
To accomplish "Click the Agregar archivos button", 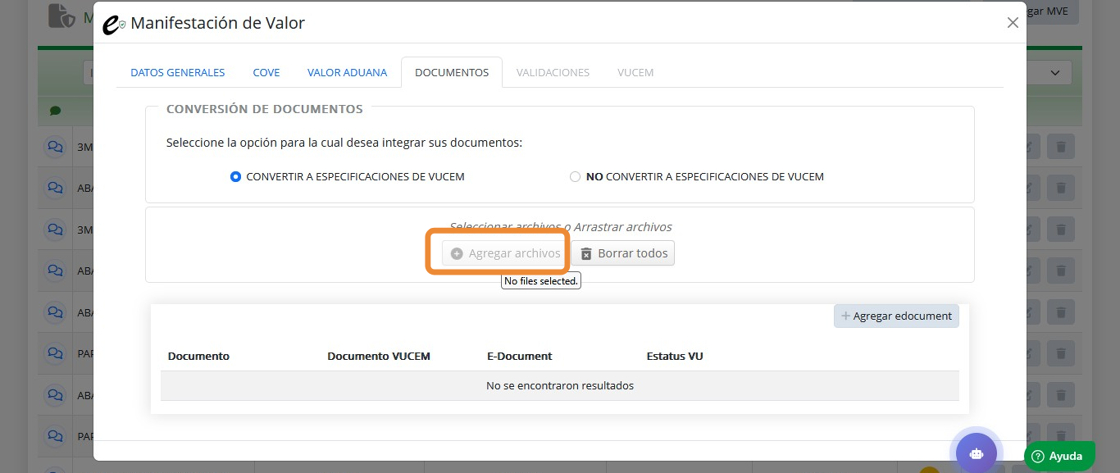I will pos(504,254).
